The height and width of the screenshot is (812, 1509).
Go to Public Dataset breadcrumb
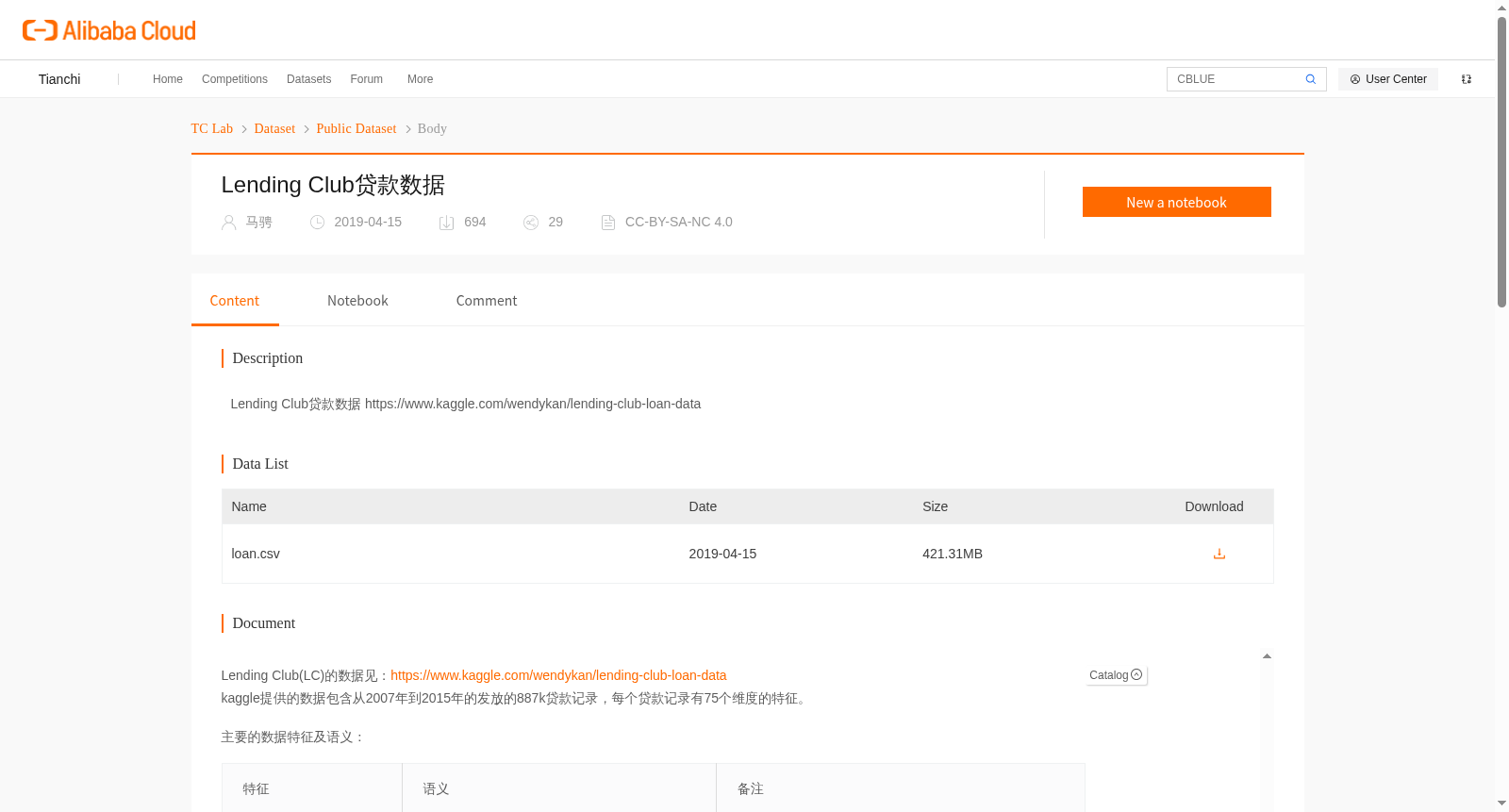click(357, 128)
